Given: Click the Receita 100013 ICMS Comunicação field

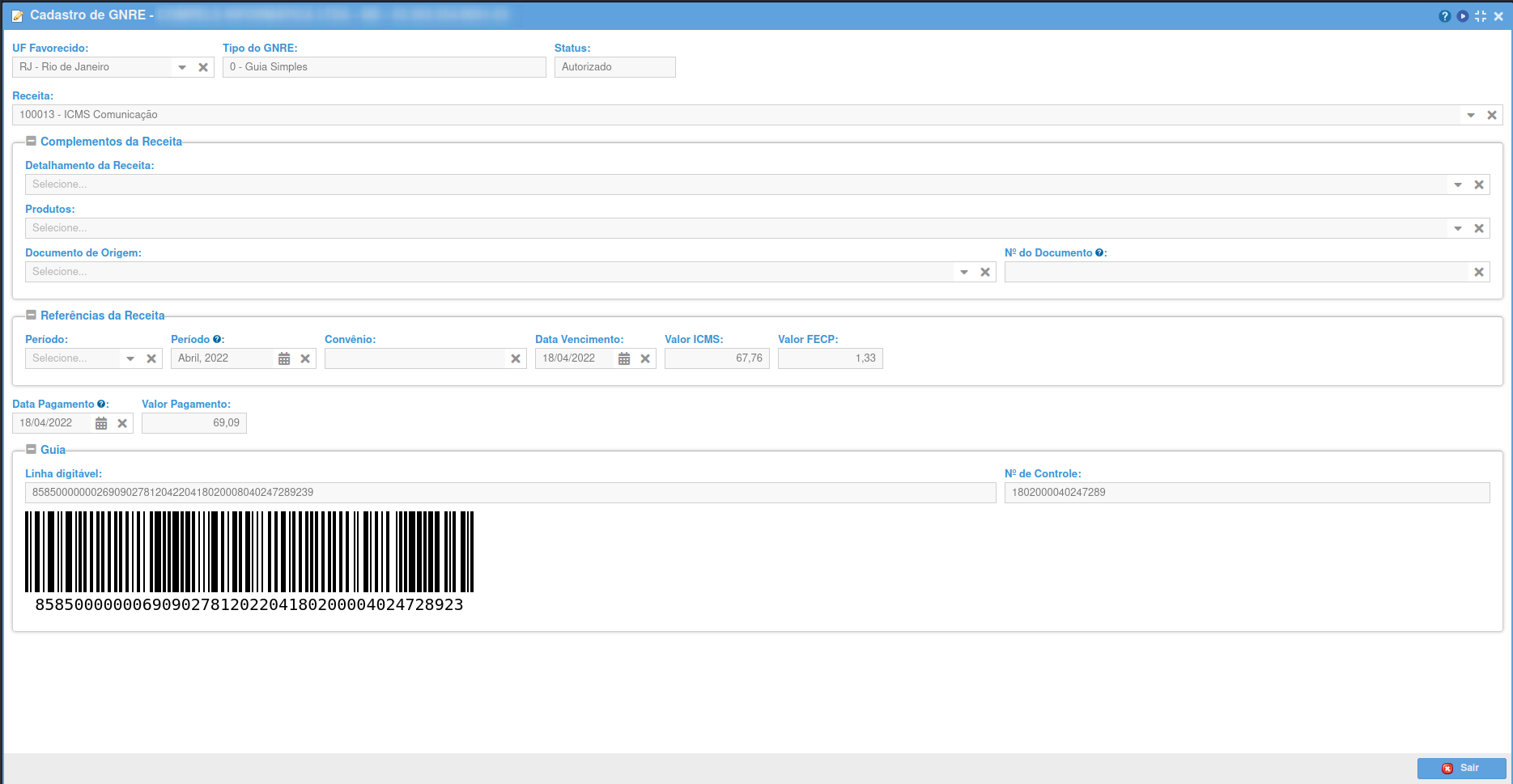Looking at the screenshot, I should coord(737,115).
